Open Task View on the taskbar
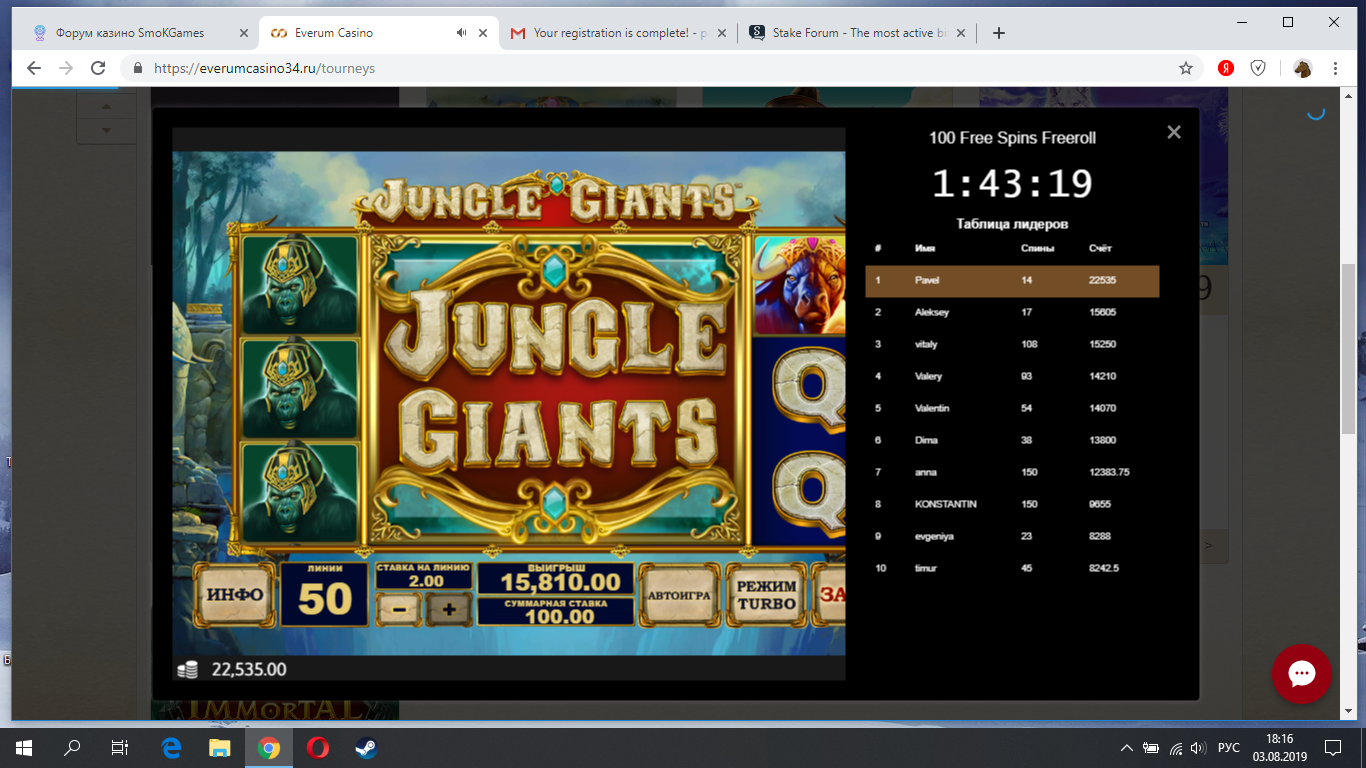The image size is (1366, 768). coord(120,747)
